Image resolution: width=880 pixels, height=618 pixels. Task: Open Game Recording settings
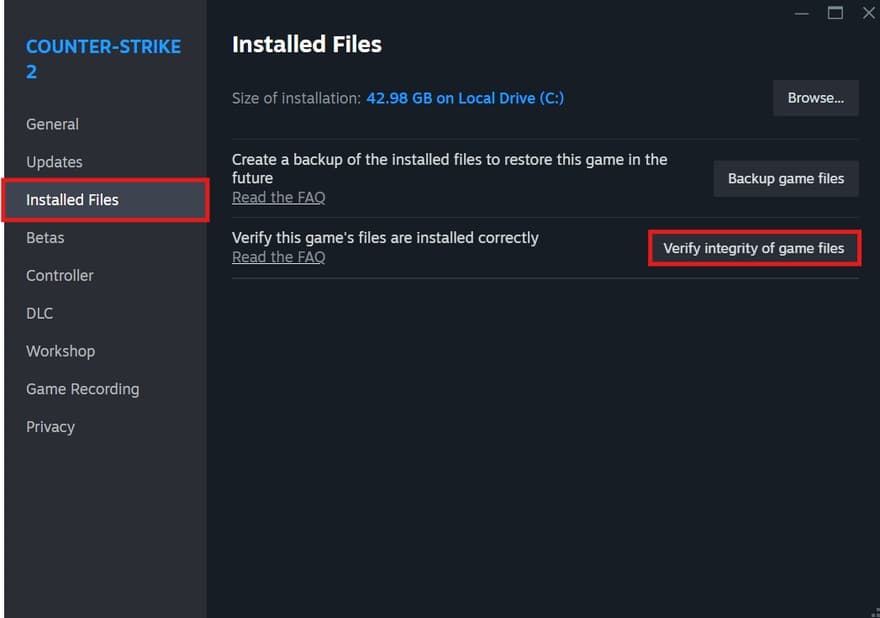(82, 389)
